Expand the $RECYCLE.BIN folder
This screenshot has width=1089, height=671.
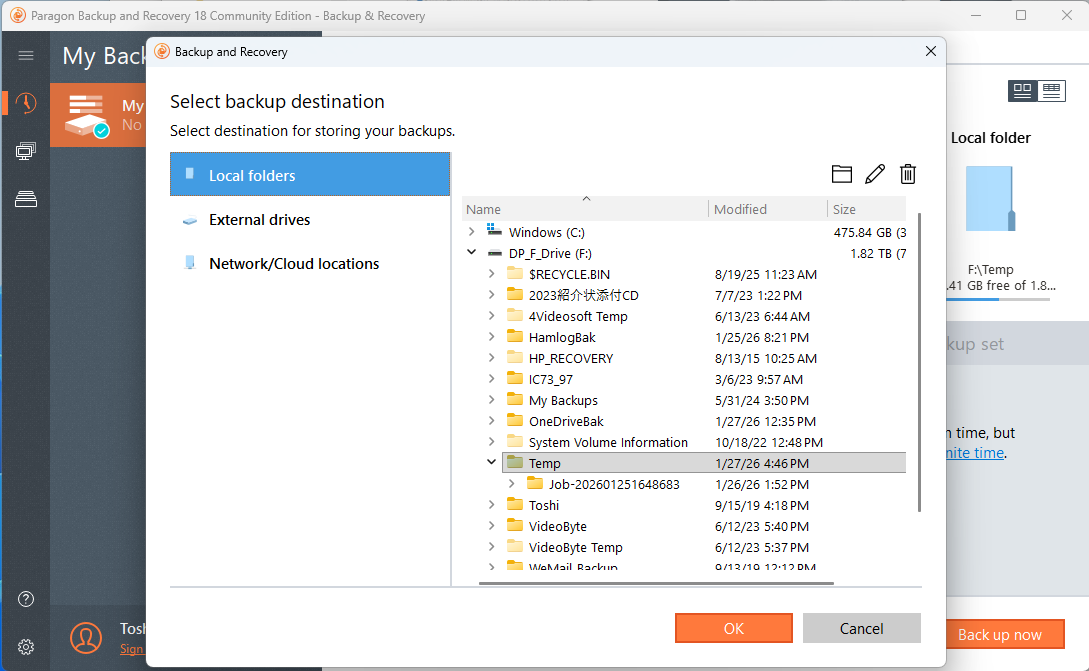[x=492, y=274]
